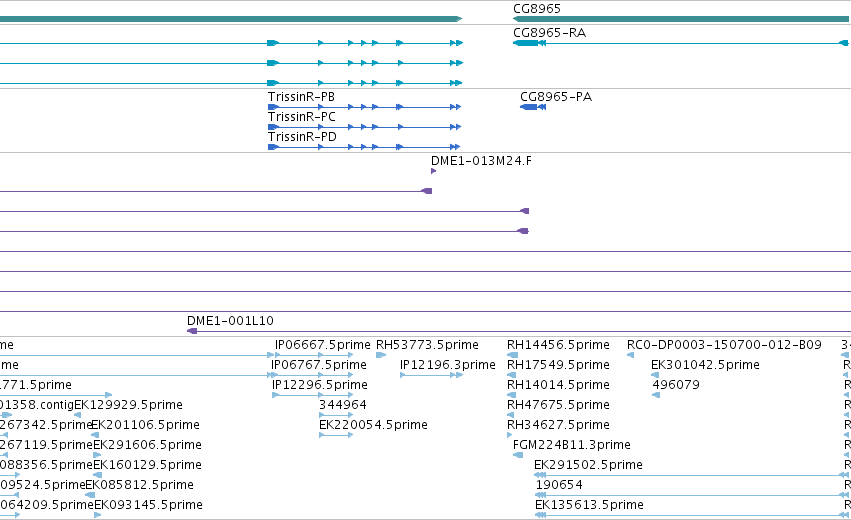The width and height of the screenshot is (851, 520).
Task: Click the small DME1-013M24.F purple arrow glyph
Action: [x=433, y=171]
